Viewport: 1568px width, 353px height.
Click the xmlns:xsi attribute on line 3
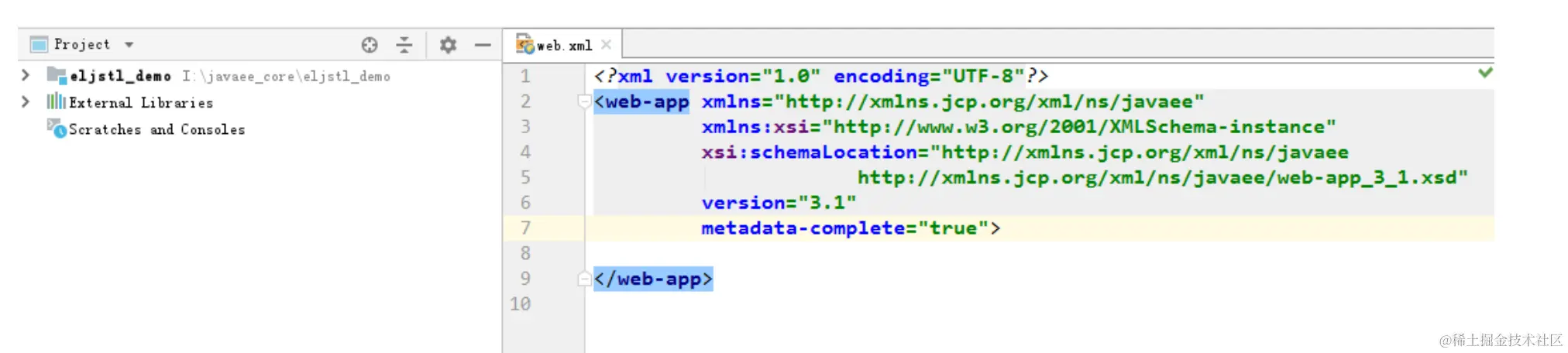1019,127
